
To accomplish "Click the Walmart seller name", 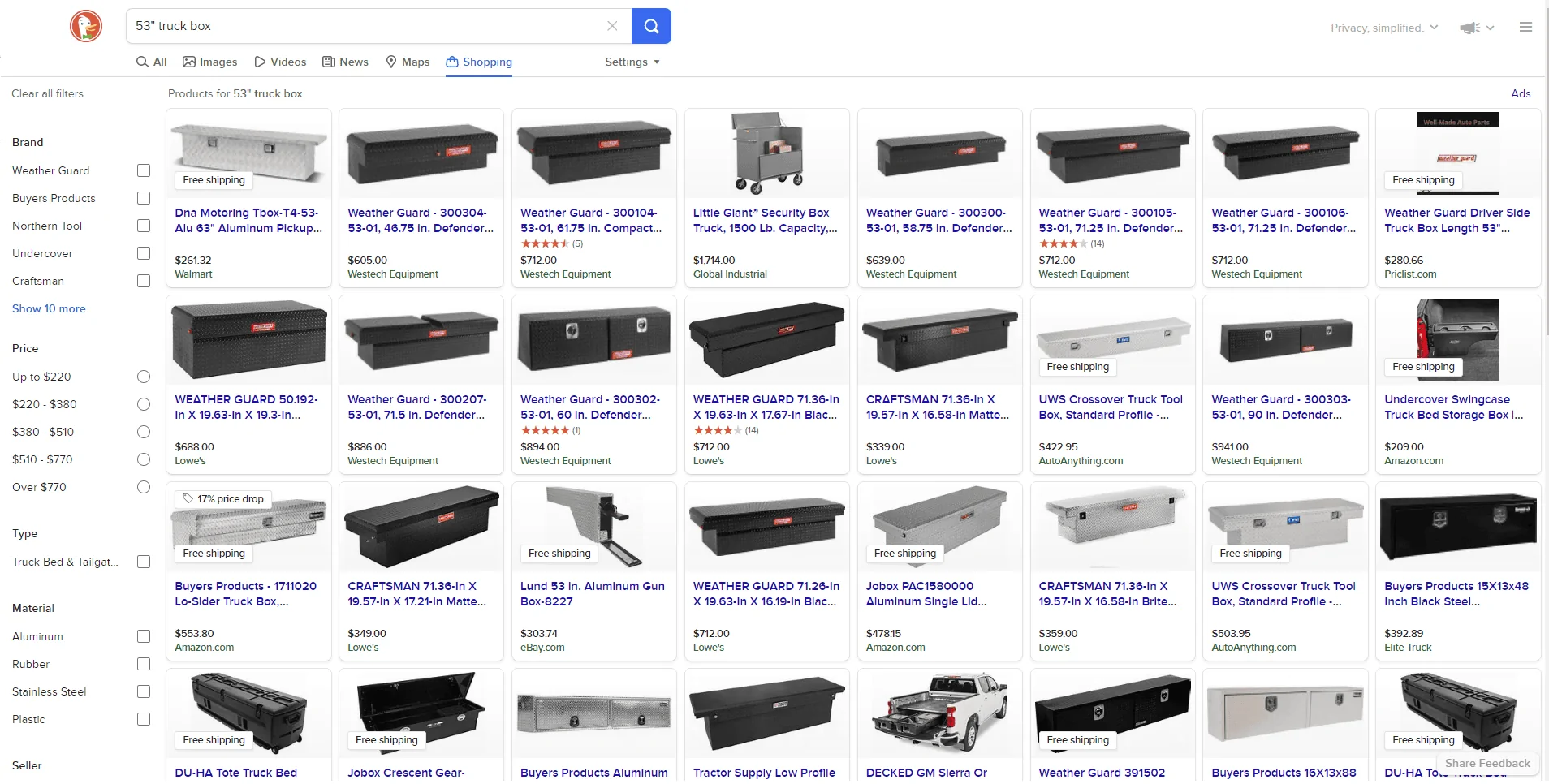I will click(193, 274).
